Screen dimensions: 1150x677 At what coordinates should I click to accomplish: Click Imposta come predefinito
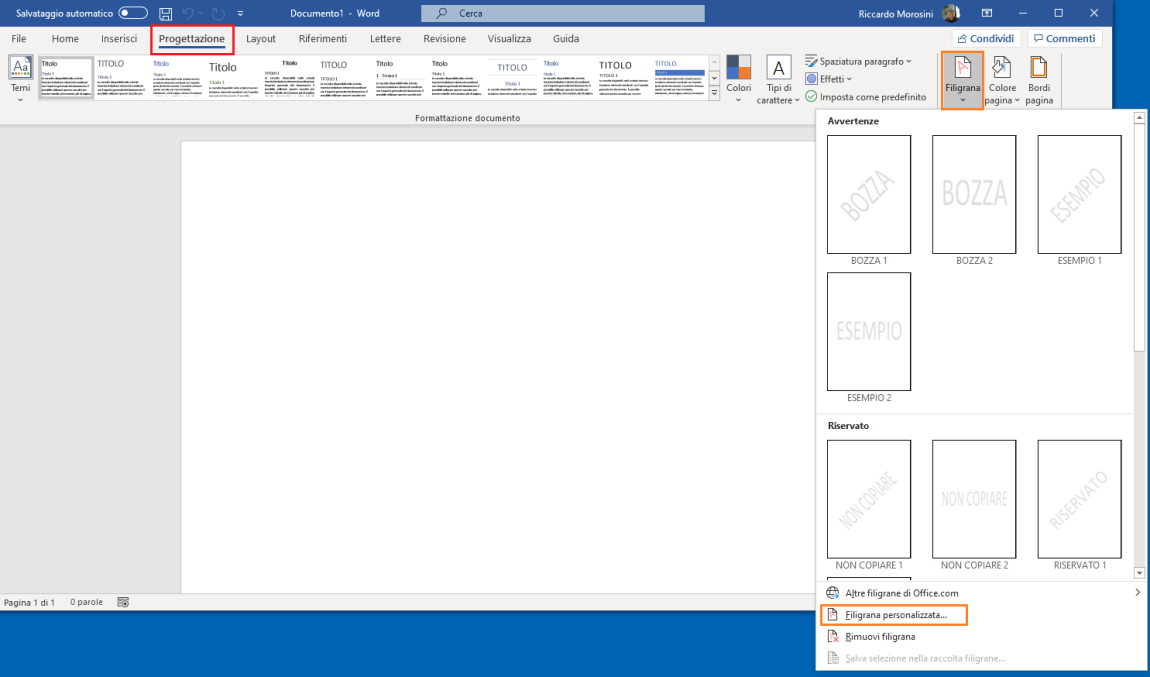tap(866, 97)
